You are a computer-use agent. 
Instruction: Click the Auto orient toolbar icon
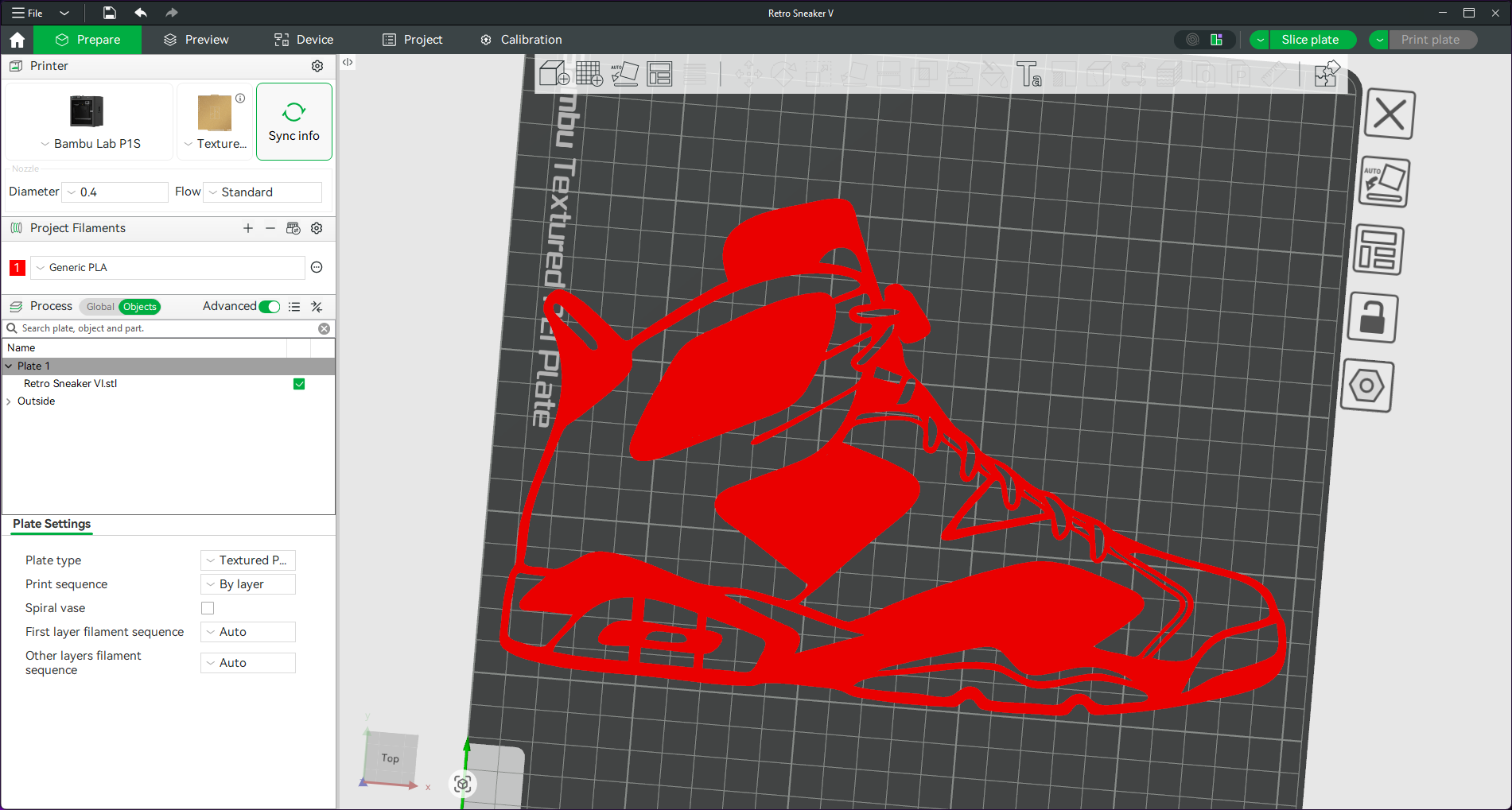click(x=624, y=74)
